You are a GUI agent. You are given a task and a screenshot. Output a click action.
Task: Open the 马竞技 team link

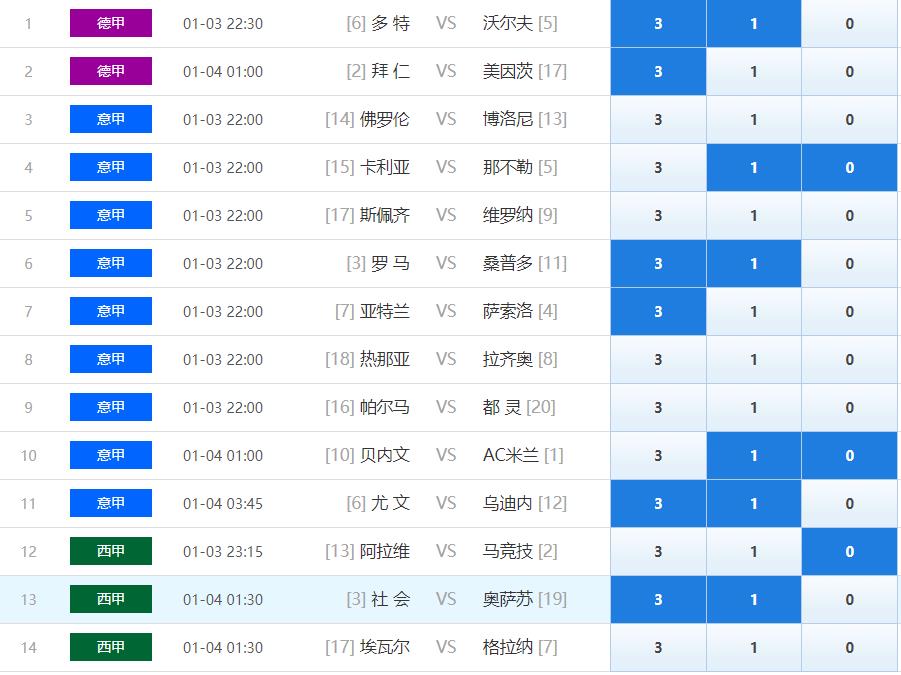(507, 551)
